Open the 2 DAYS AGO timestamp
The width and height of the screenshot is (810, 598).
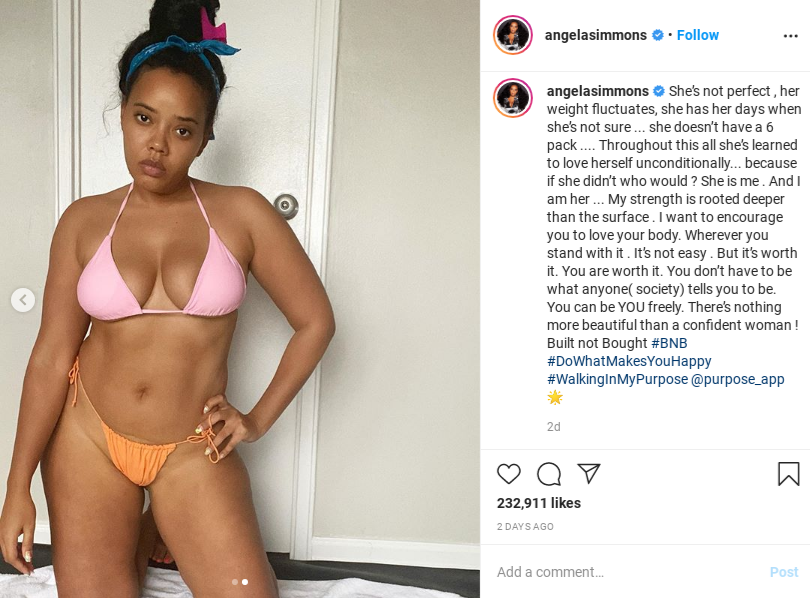point(525,526)
